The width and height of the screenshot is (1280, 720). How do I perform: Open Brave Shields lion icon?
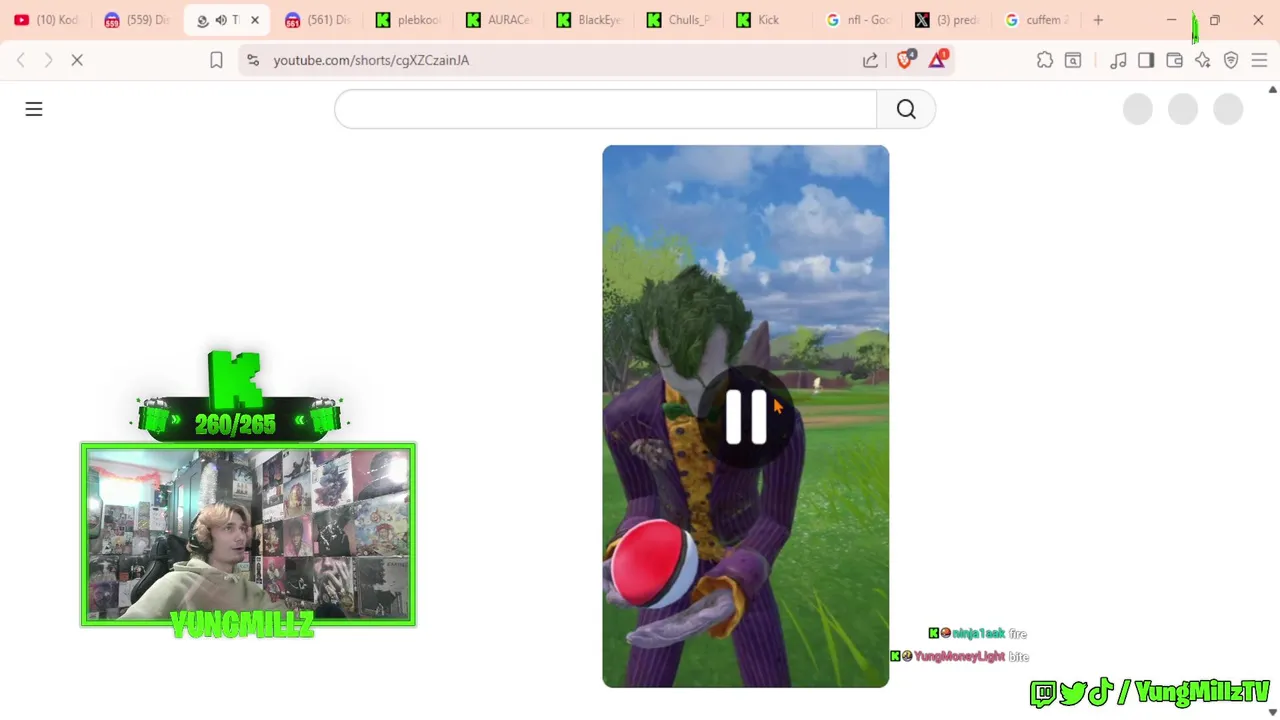coord(905,60)
